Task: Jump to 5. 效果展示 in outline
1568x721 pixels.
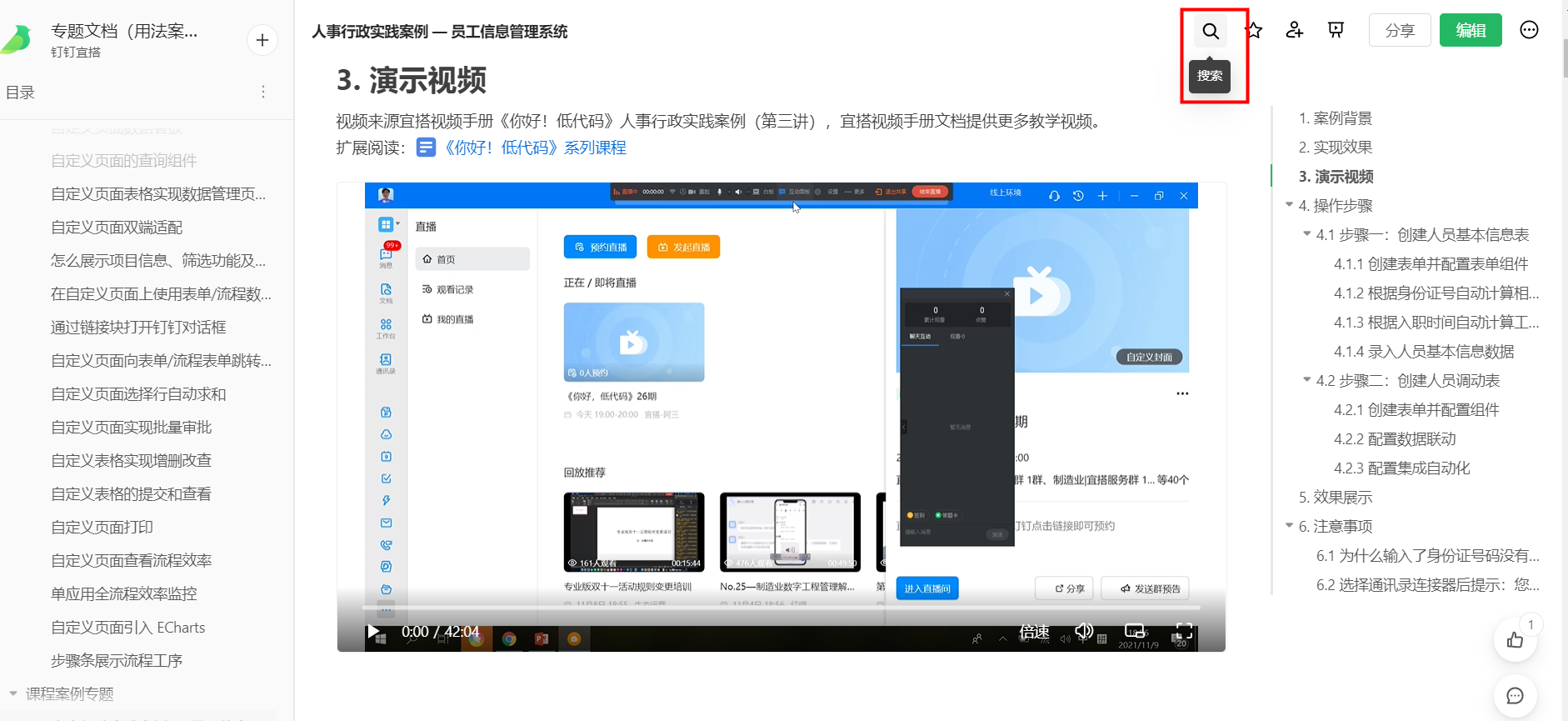Action: pyautogui.click(x=1335, y=498)
